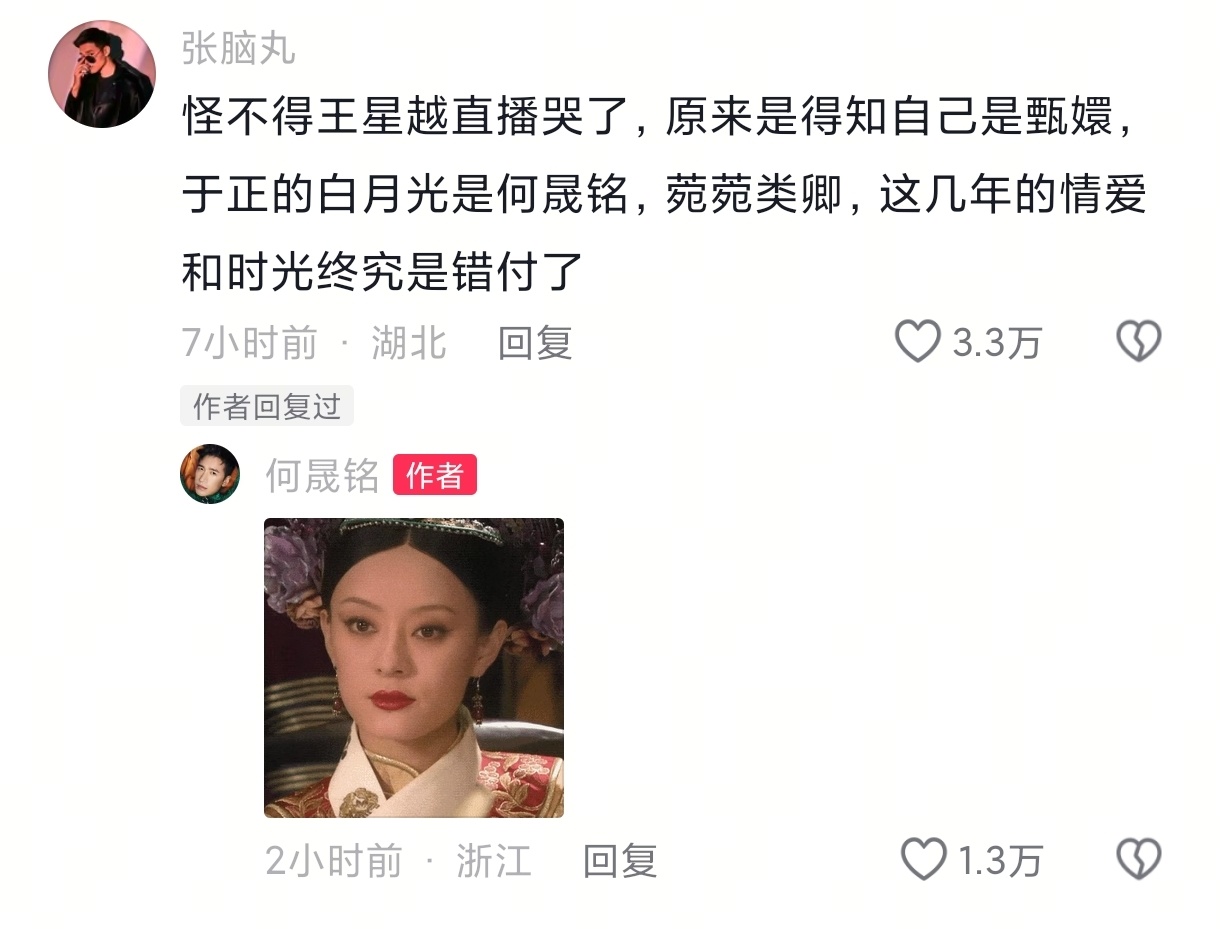
Task: Like 张脑丸's comment with heart icon
Action: (917, 342)
